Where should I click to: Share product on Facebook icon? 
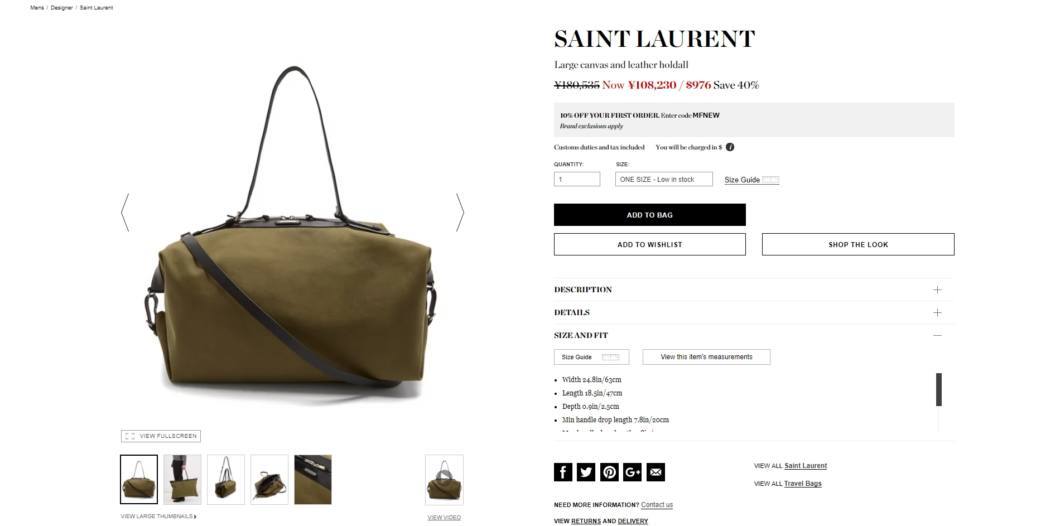click(562, 472)
